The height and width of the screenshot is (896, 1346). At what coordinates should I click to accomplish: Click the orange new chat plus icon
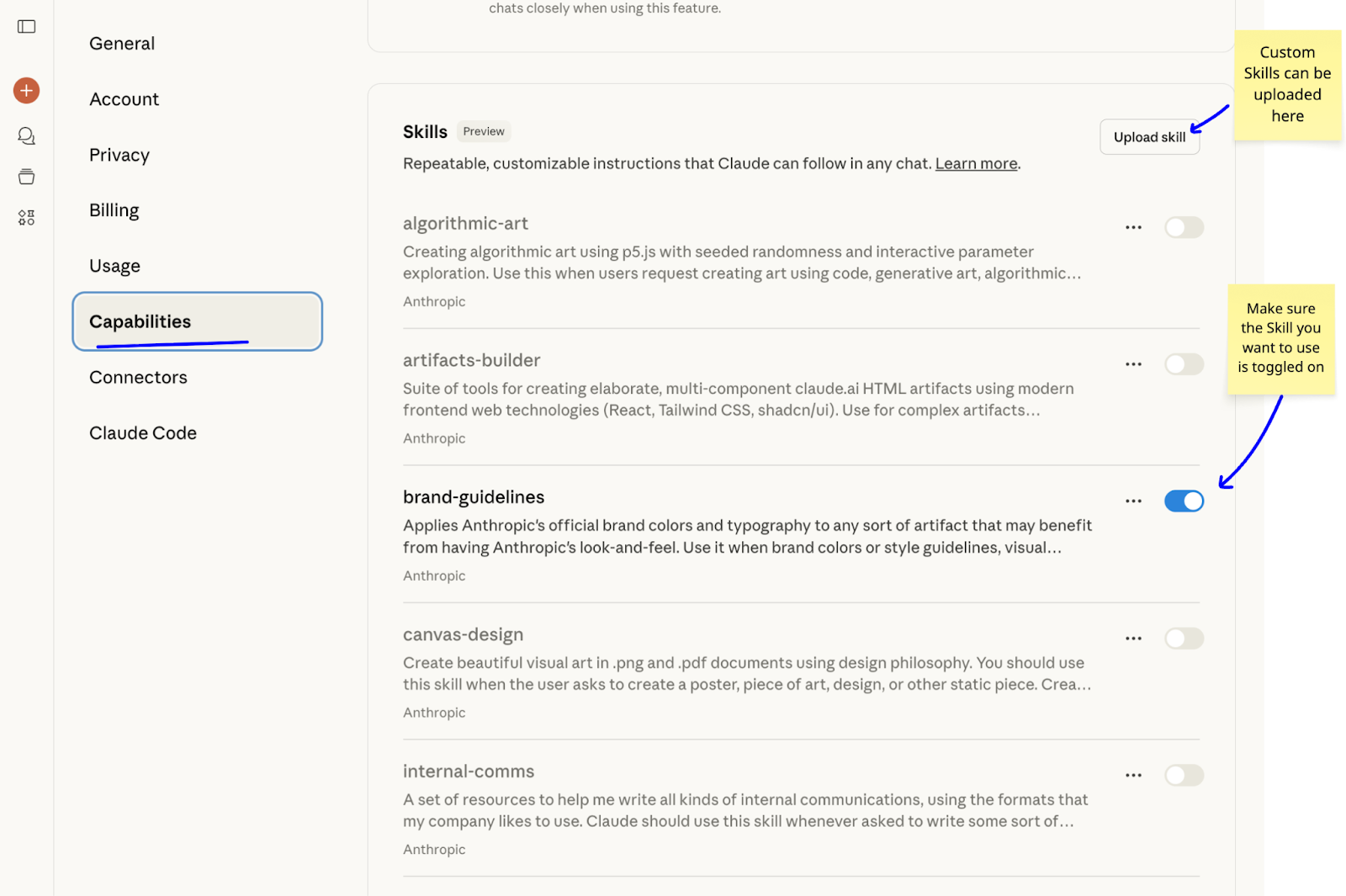[x=27, y=91]
